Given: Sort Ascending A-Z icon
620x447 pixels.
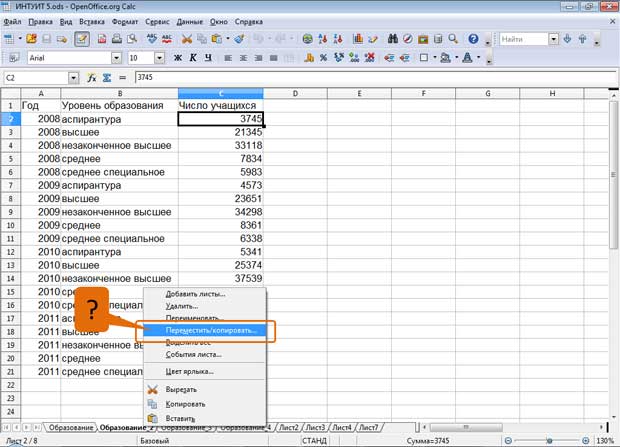Looking at the screenshot, I should click(x=323, y=39).
